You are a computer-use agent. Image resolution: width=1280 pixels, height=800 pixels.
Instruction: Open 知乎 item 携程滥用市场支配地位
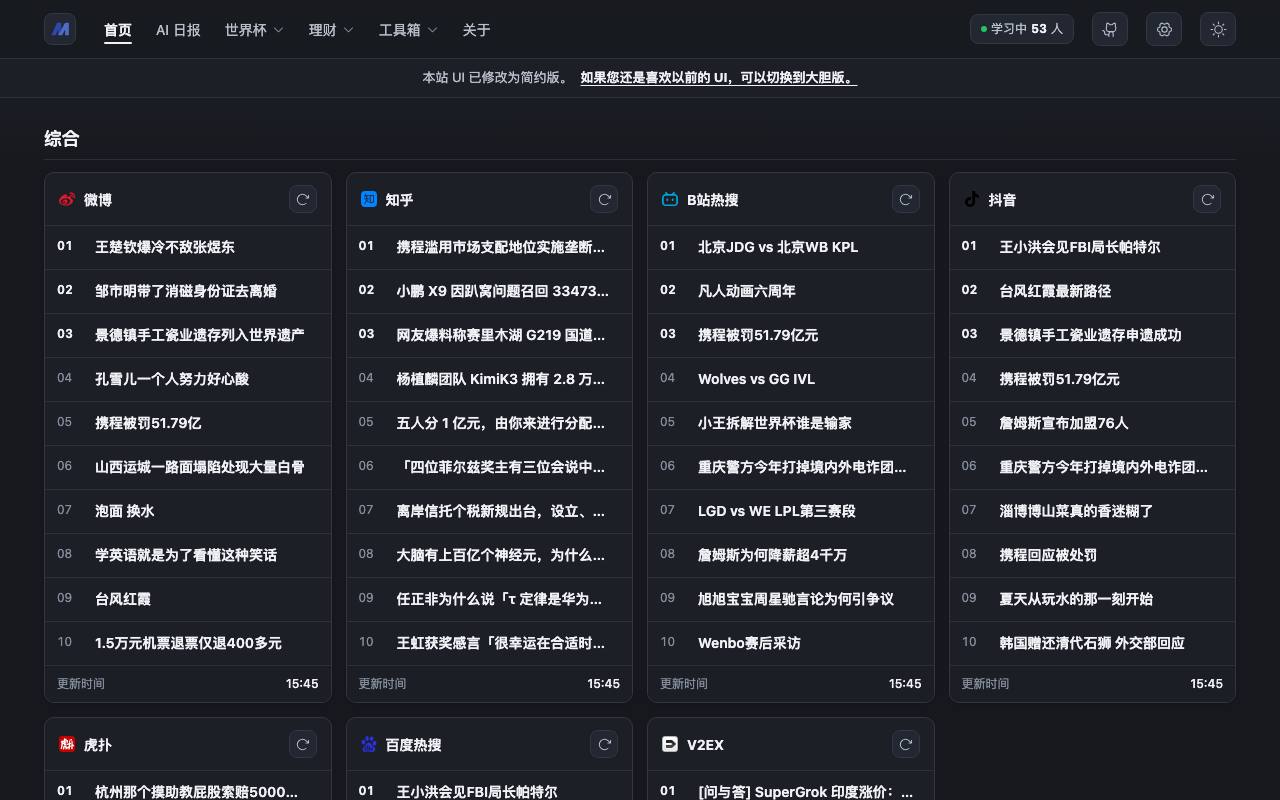(489, 247)
